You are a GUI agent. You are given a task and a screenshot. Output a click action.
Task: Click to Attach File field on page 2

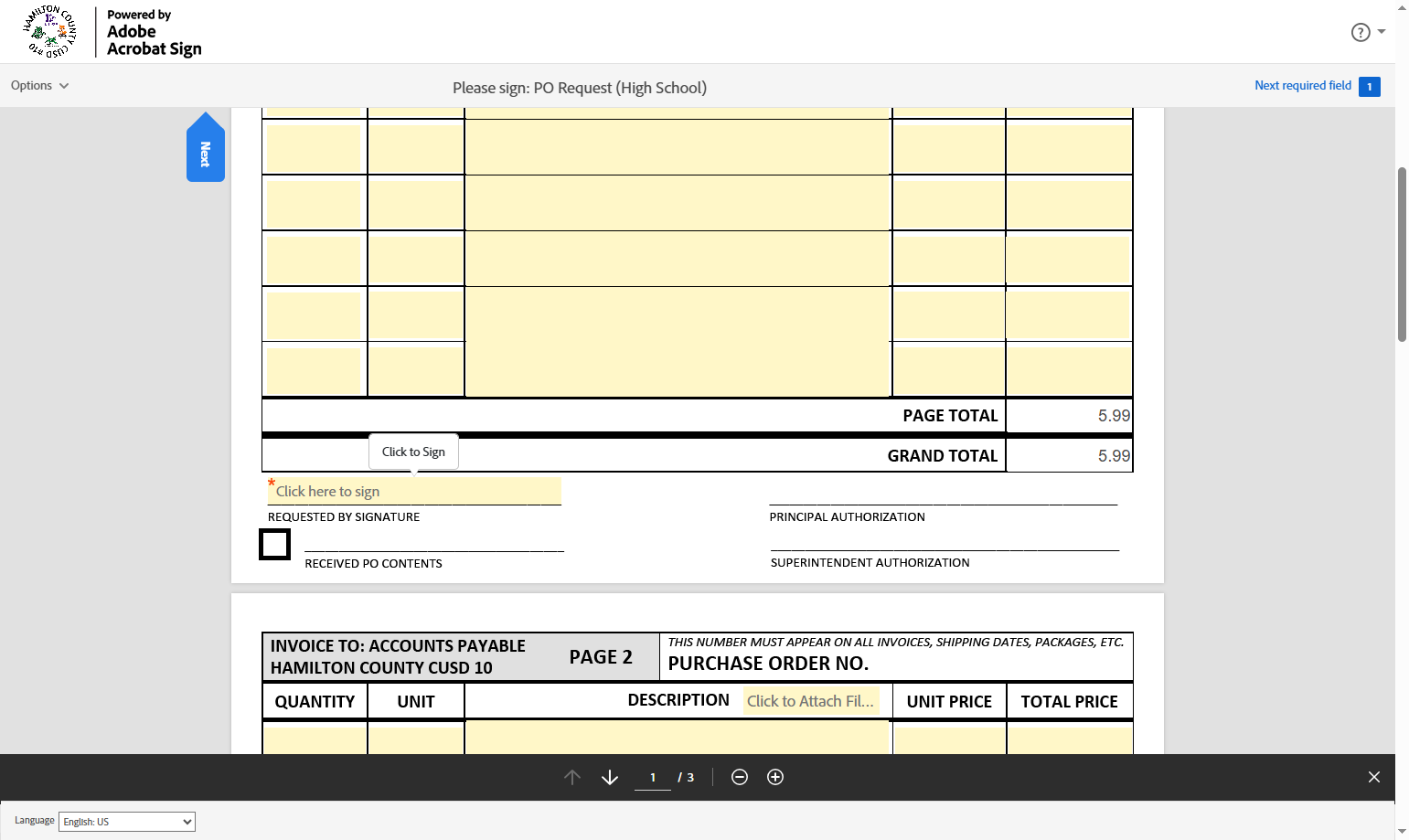[811, 701]
